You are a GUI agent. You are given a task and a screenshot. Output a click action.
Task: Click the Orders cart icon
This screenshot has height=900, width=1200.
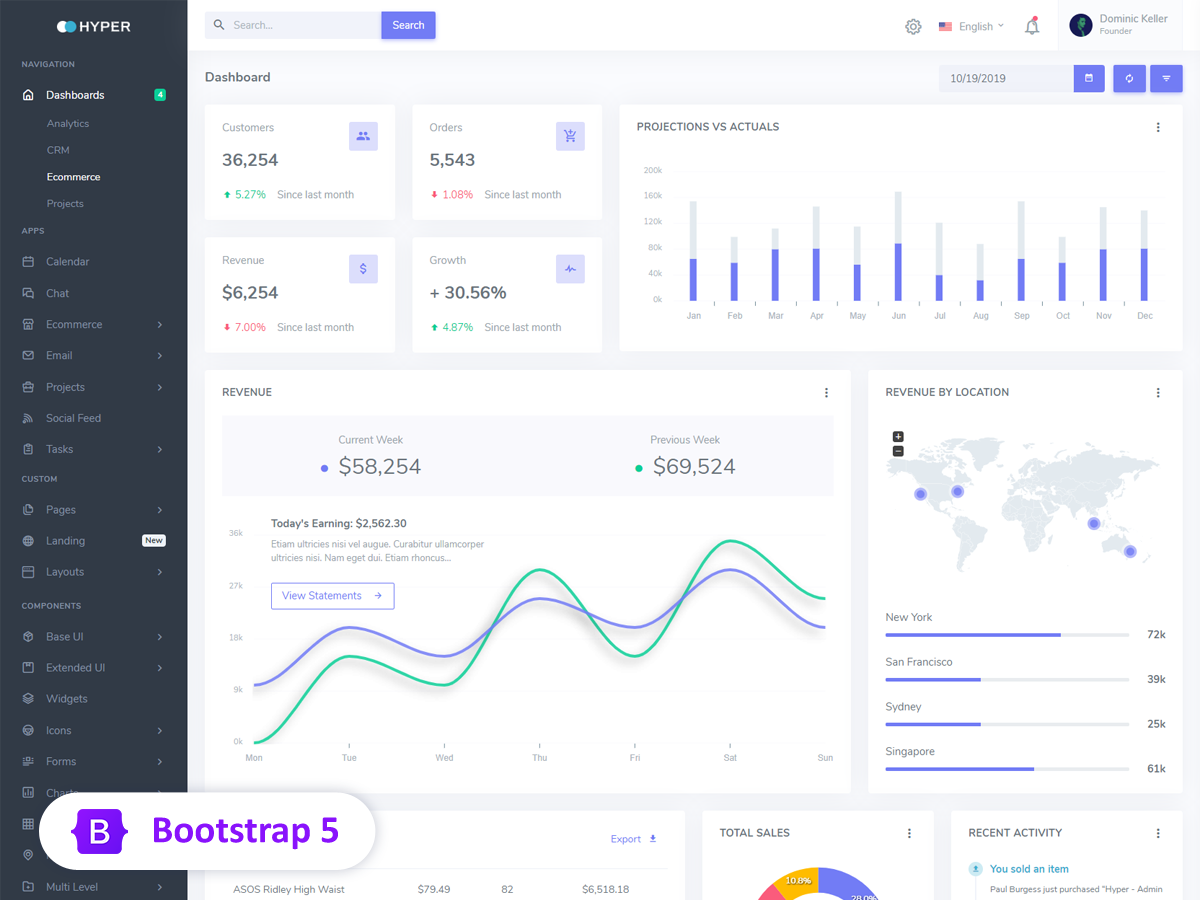click(x=570, y=136)
